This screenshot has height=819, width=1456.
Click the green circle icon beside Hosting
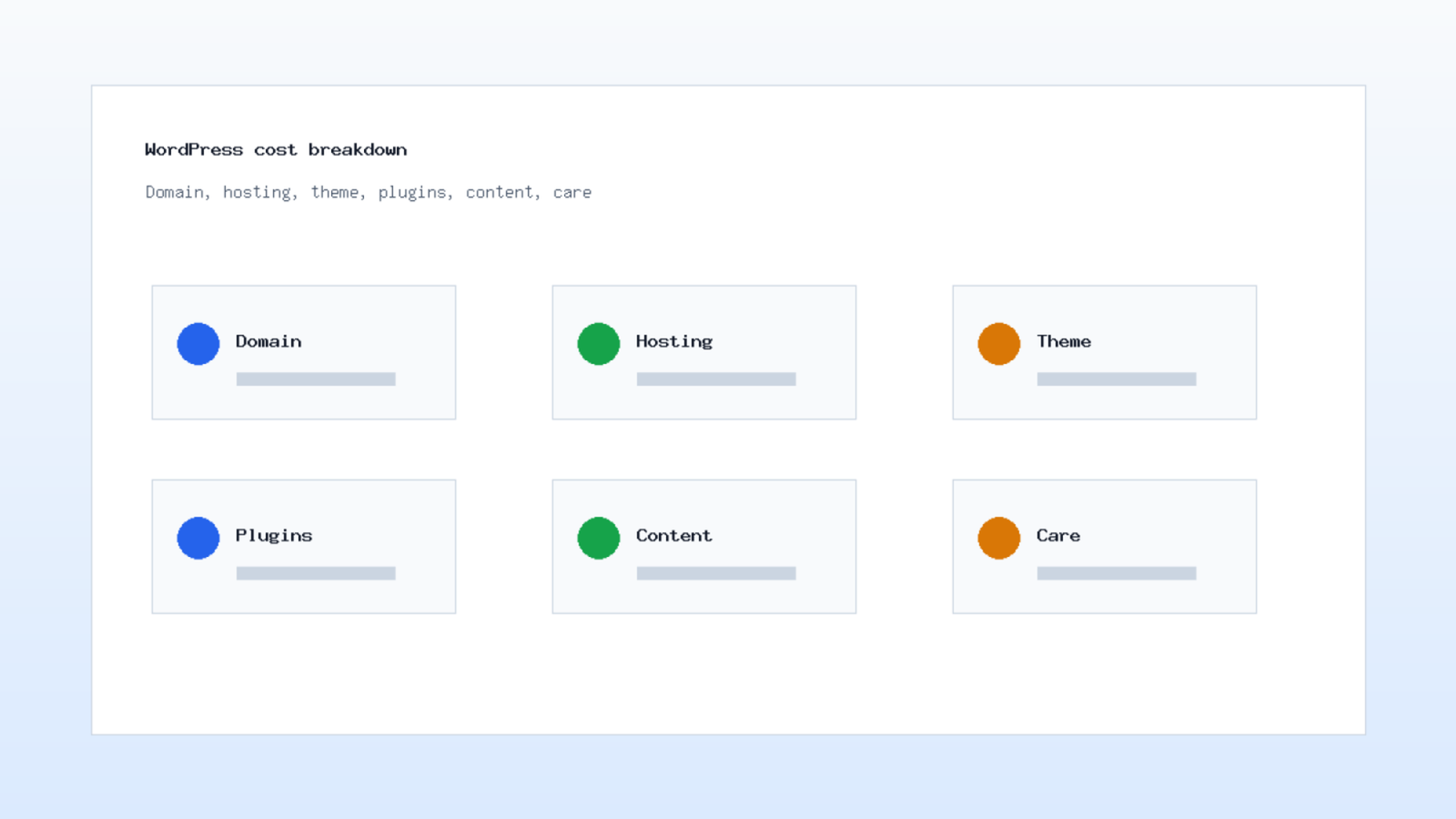click(x=599, y=344)
